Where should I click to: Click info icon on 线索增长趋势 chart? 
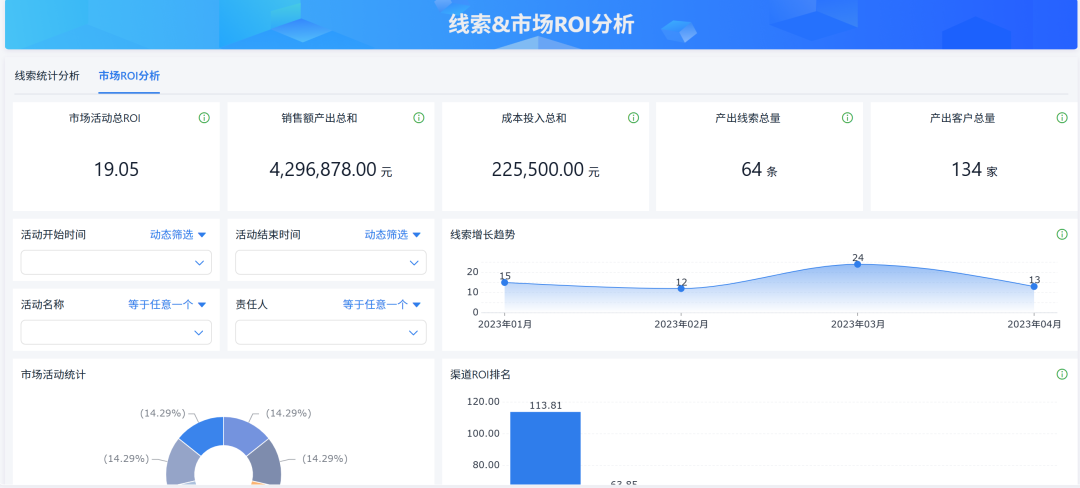(1062, 235)
